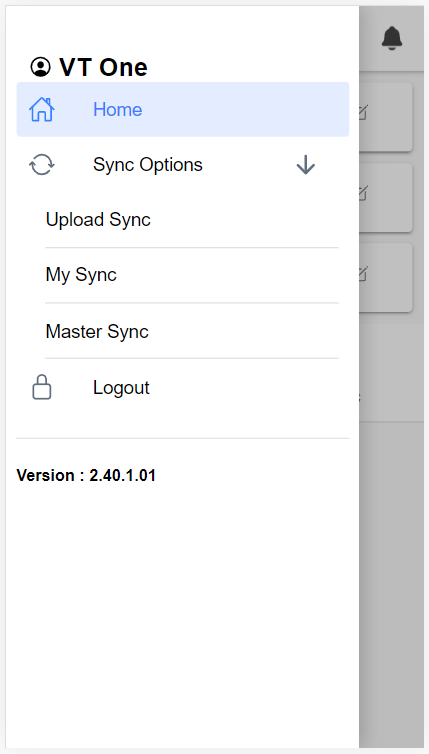Click the Version 2.40.1.01 label
Screen dimensions: 429x754
pos(86,475)
